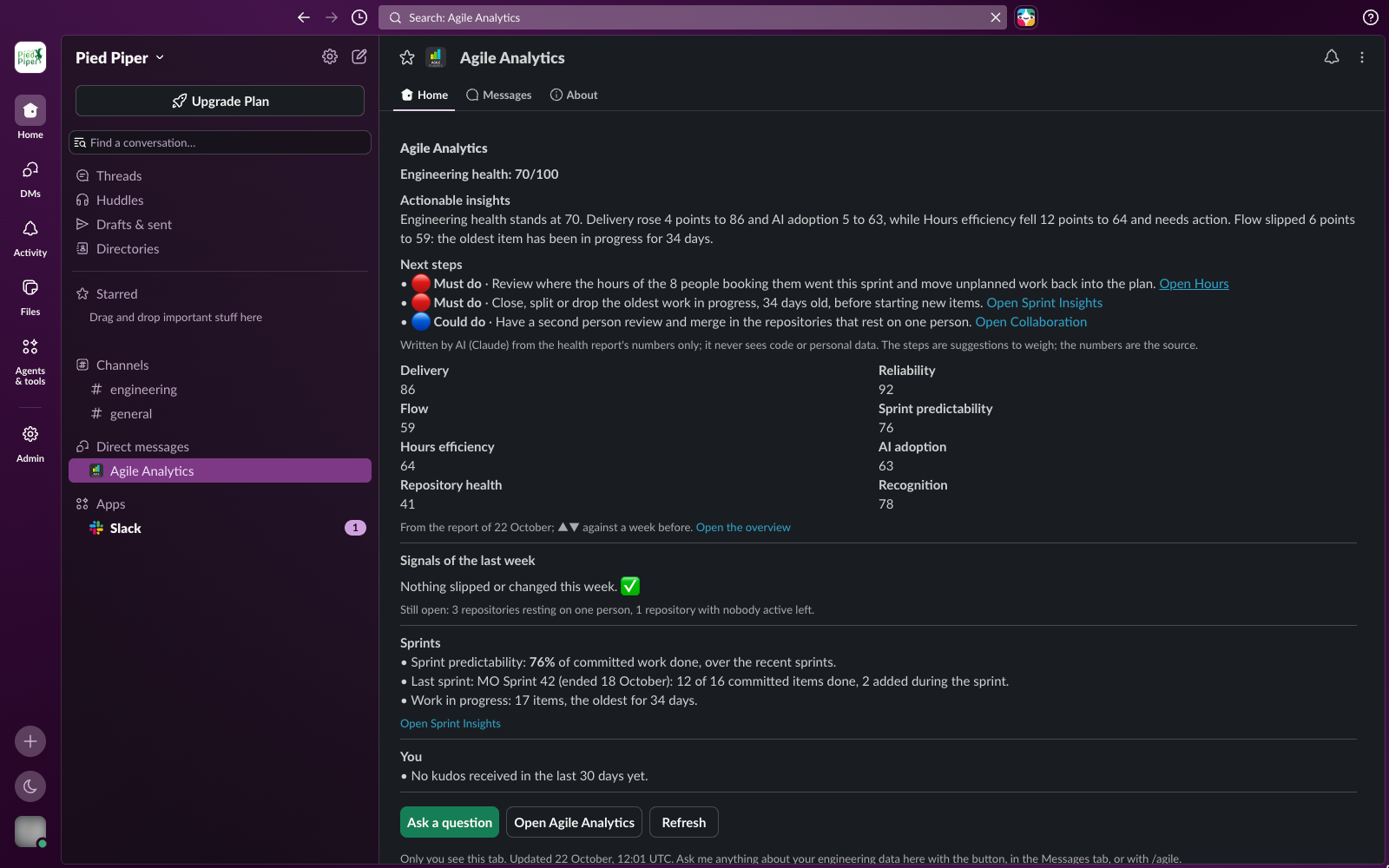The image size is (1389, 868).
Task: Star the Agile Analytics conversation
Action: coord(407,57)
